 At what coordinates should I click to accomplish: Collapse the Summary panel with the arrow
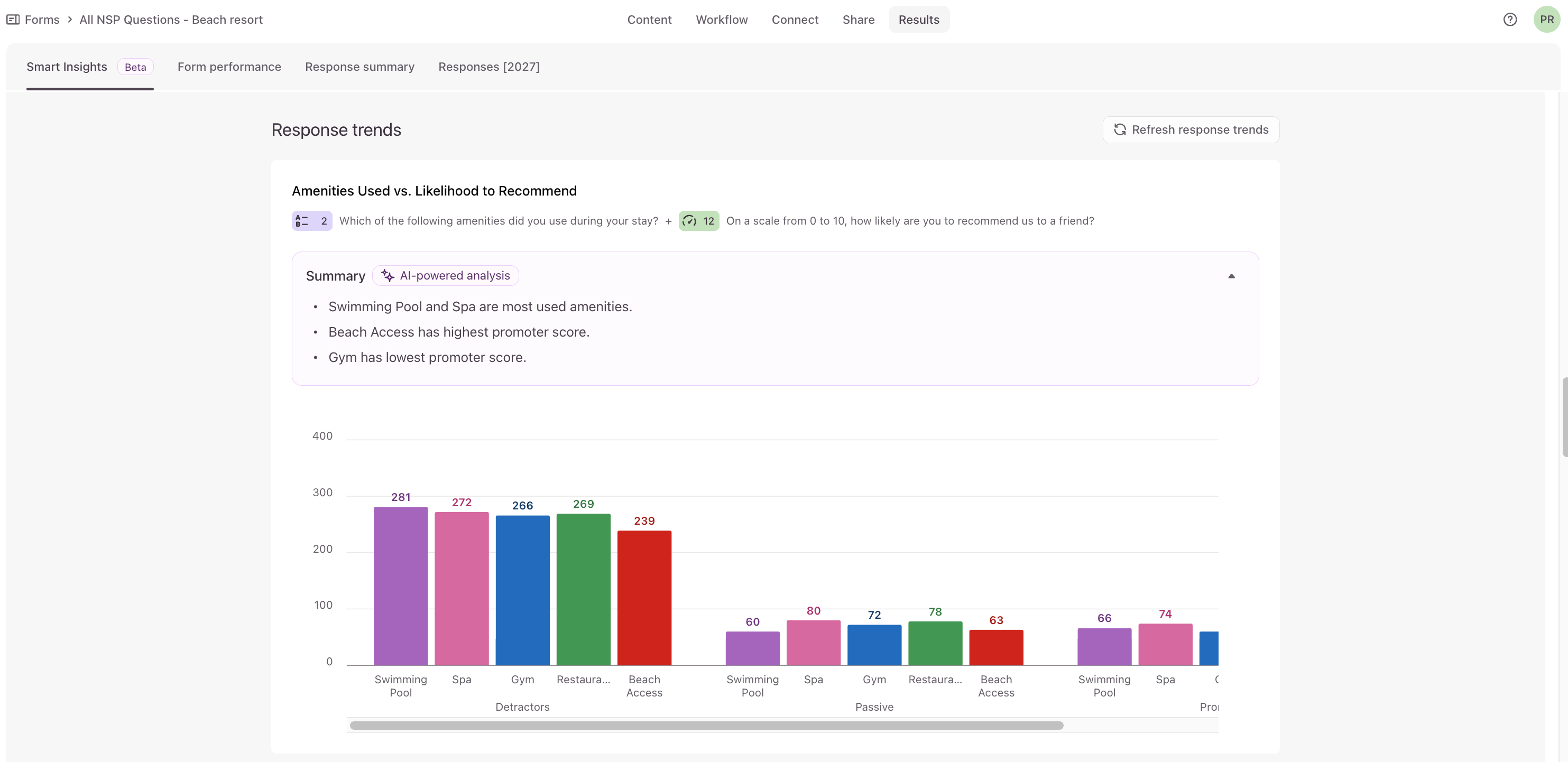1231,276
